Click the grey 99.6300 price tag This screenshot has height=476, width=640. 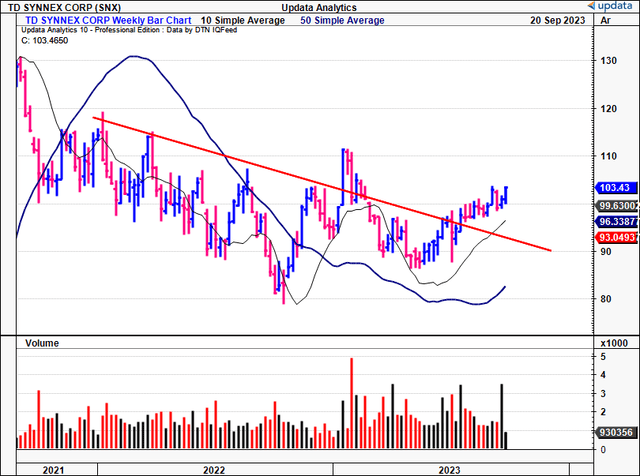[616, 205]
